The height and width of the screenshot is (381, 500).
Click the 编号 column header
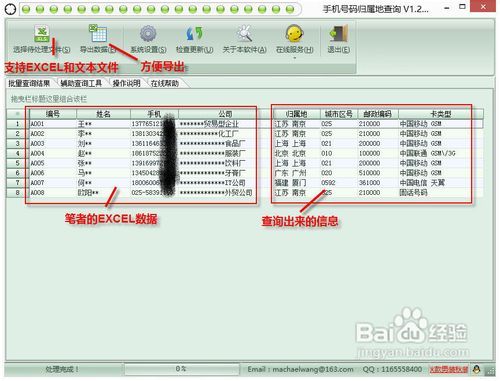click(x=53, y=114)
